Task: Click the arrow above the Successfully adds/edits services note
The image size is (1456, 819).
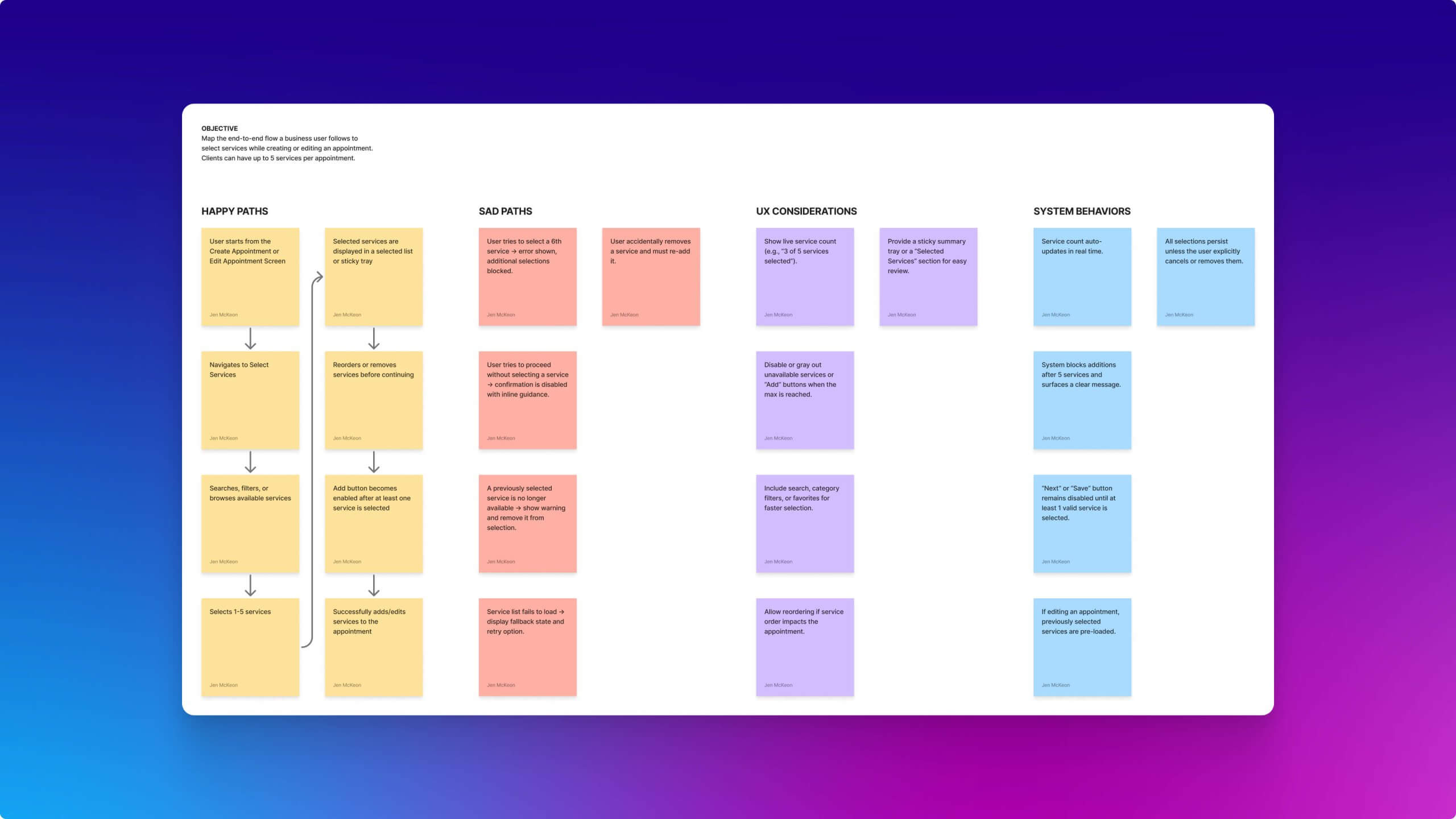Action: [374, 585]
